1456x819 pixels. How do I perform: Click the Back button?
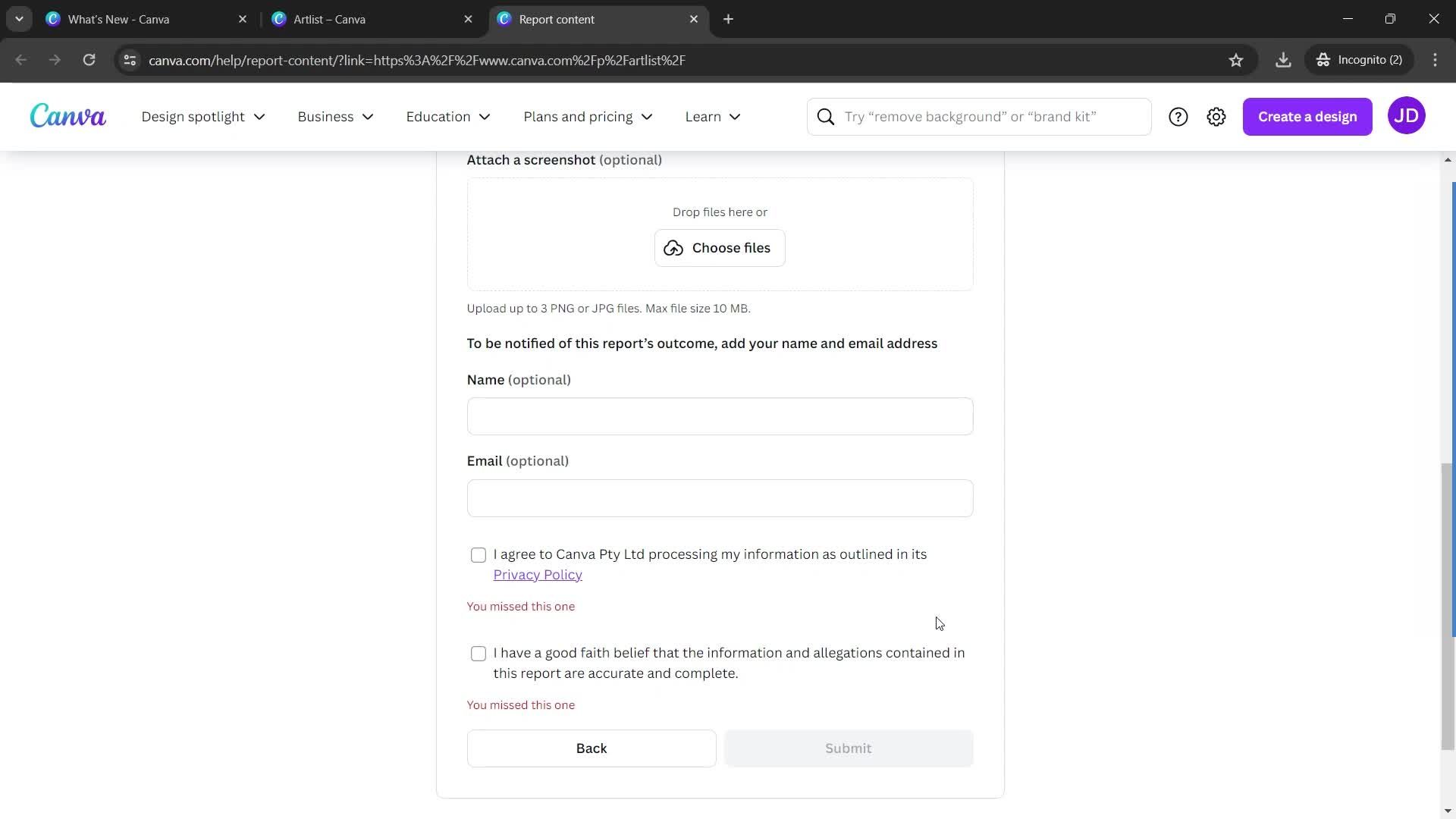click(x=591, y=748)
